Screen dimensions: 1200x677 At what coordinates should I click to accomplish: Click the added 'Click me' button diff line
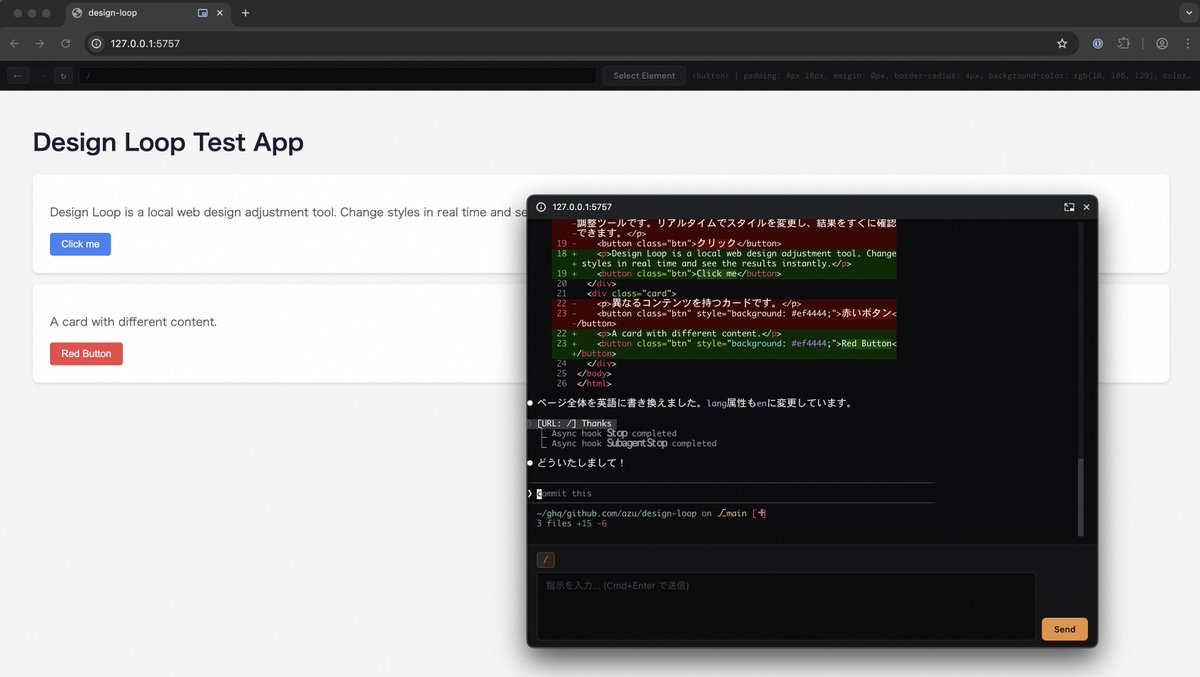724,273
